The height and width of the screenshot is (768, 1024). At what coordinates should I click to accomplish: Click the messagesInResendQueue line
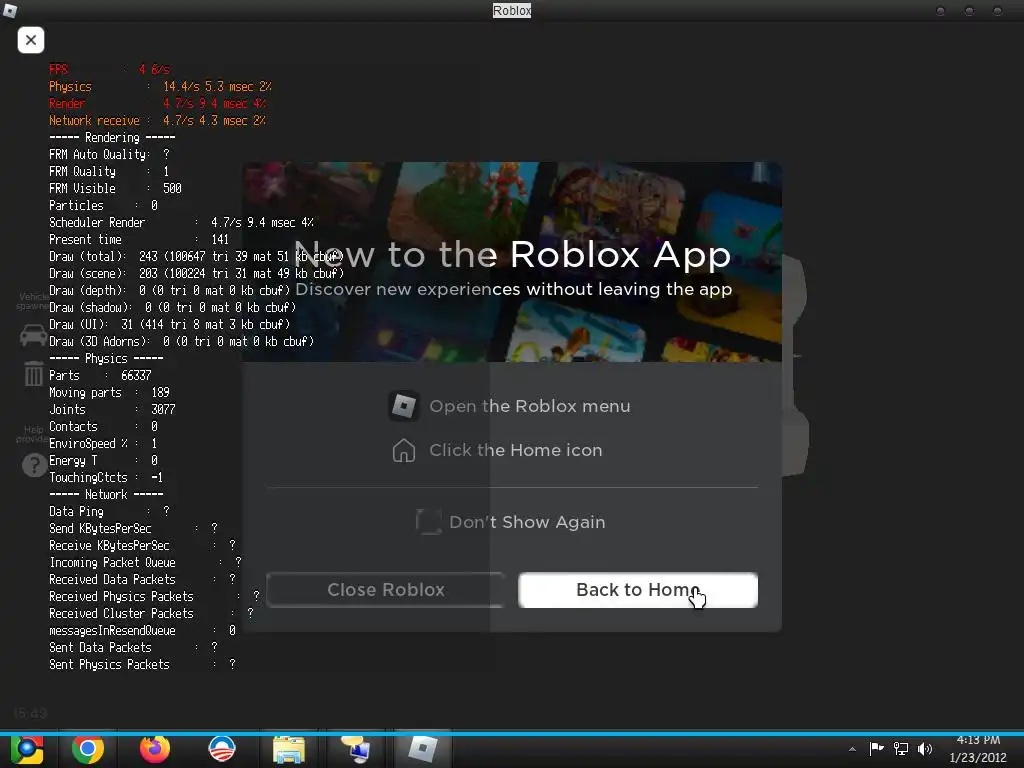[x=142, y=630]
